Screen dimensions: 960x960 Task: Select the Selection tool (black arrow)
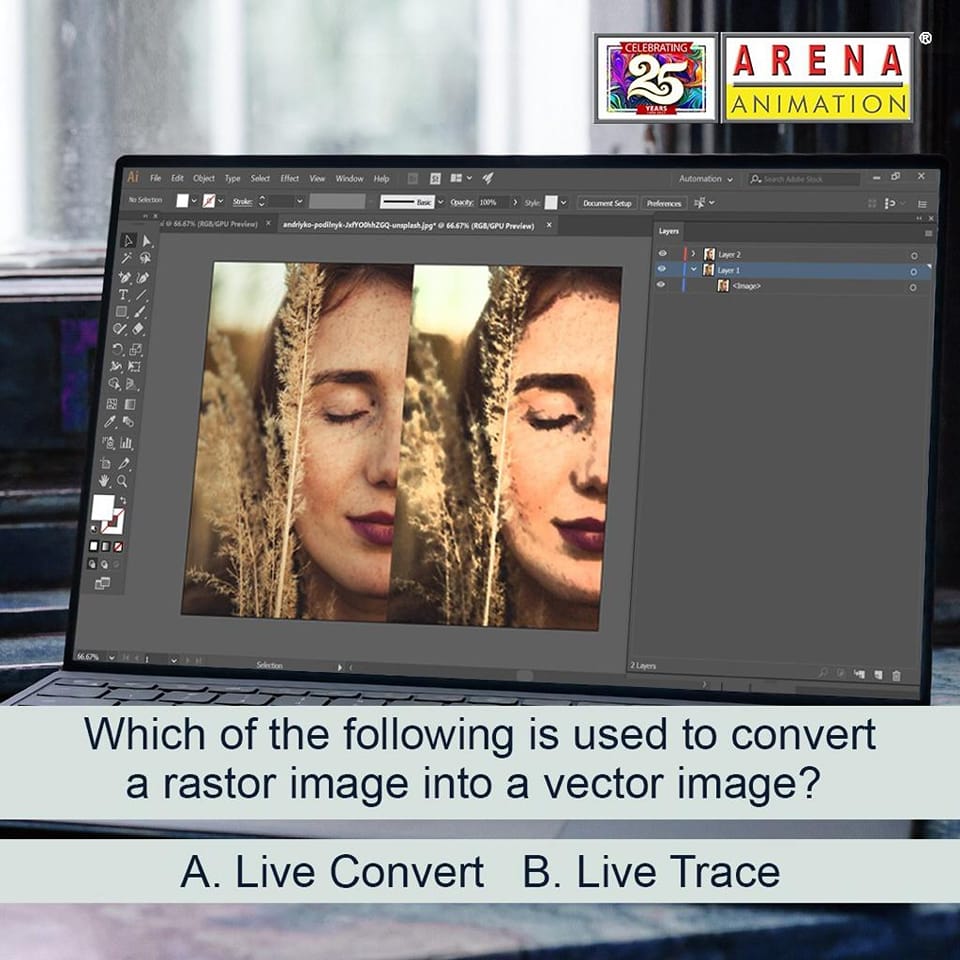(129, 241)
